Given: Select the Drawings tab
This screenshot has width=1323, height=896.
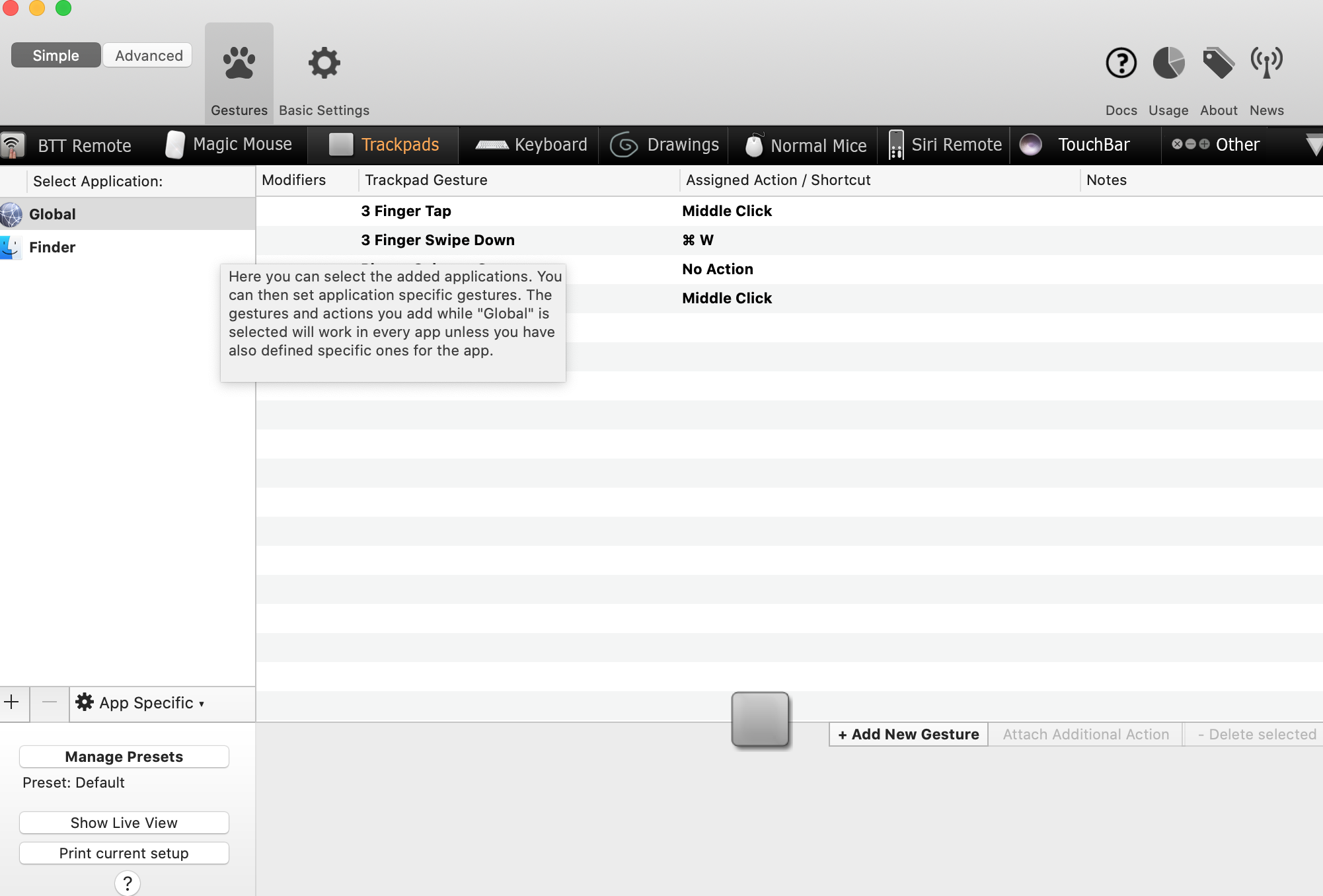Looking at the screenshot, I should [664, 145].
